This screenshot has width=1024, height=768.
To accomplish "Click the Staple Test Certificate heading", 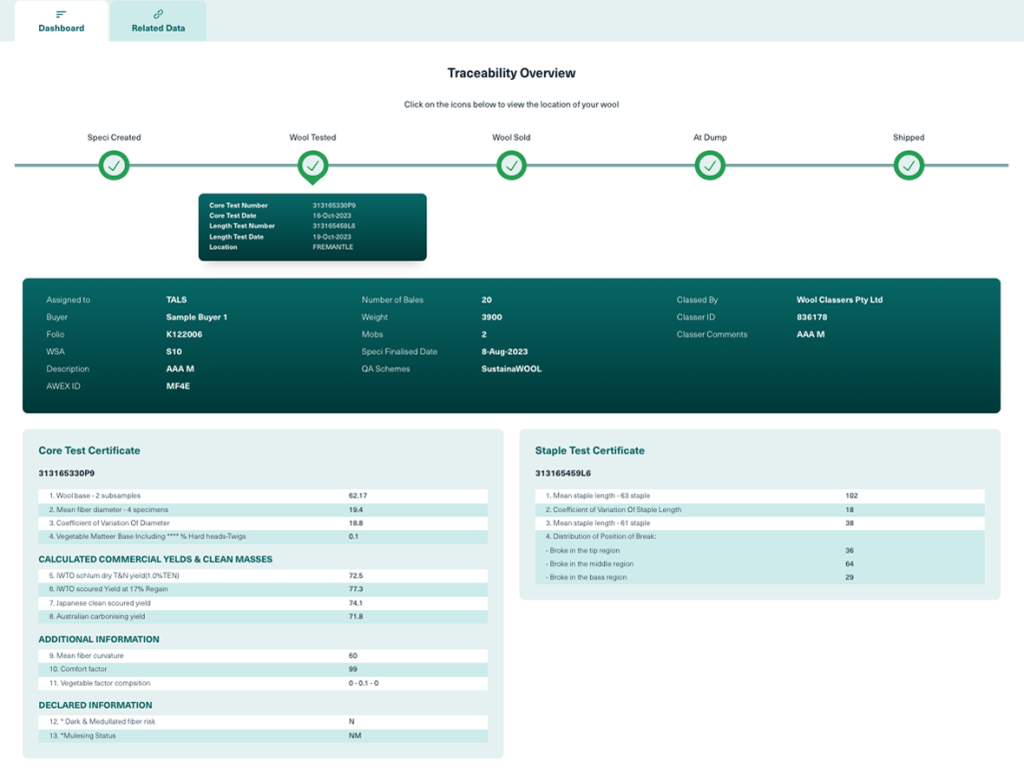I will (x=589, y=451).
